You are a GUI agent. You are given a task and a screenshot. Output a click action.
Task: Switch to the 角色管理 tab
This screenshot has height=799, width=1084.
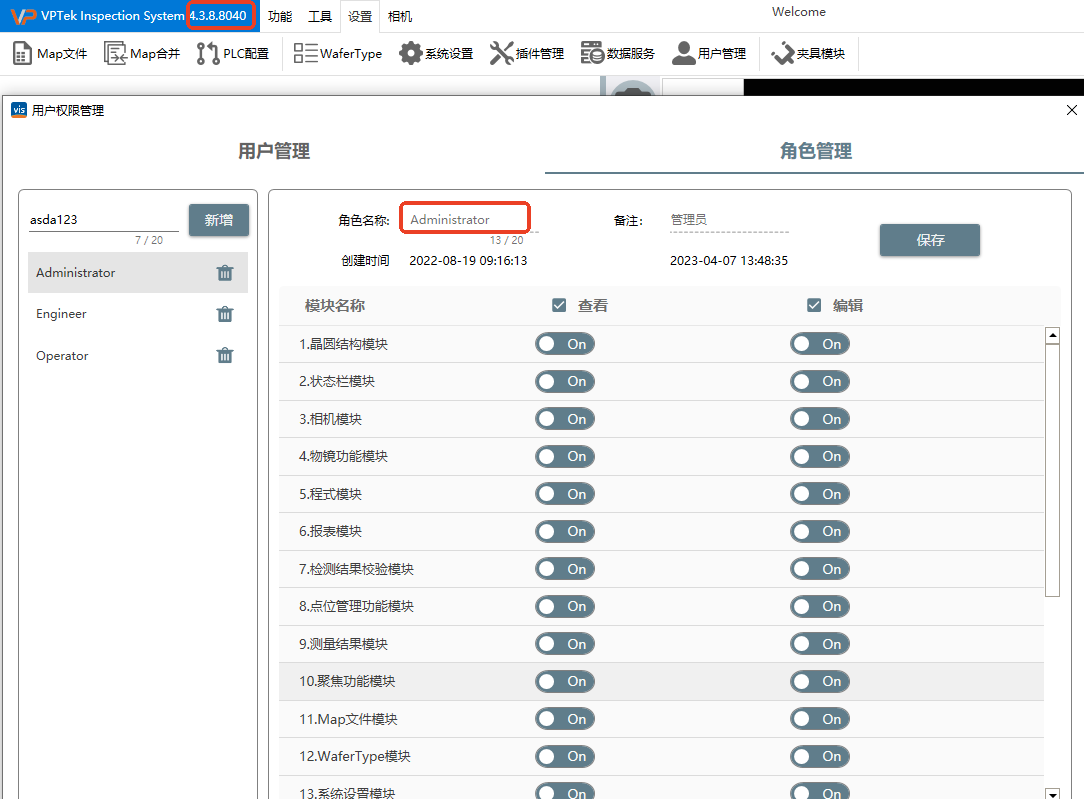coord(816,151)
